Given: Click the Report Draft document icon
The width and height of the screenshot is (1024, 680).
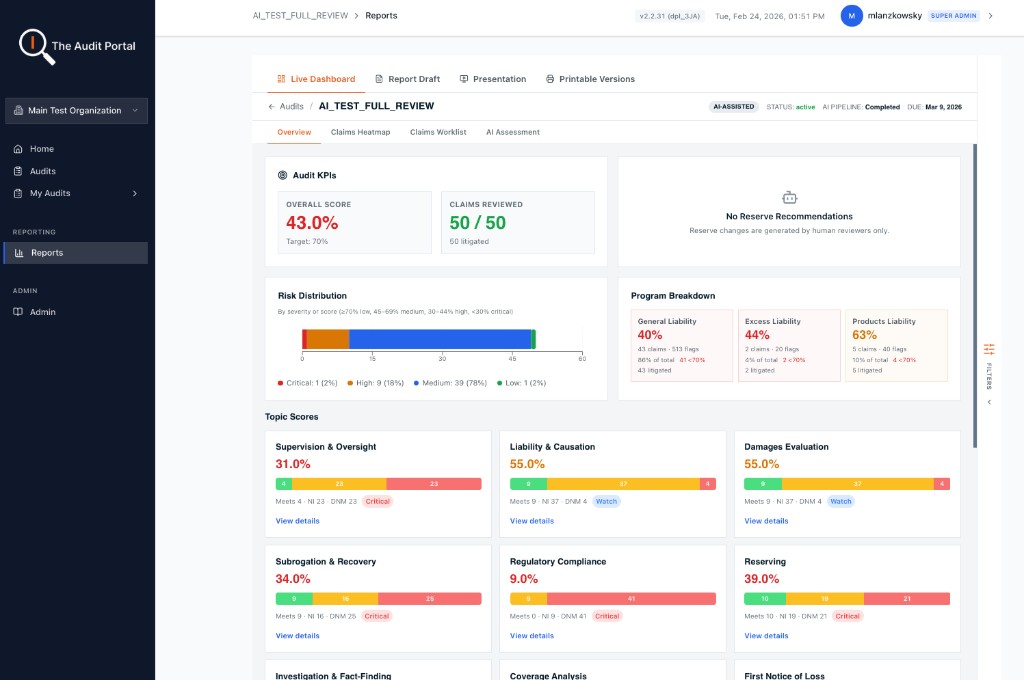Looking at the screenshot, I should 382,78.
